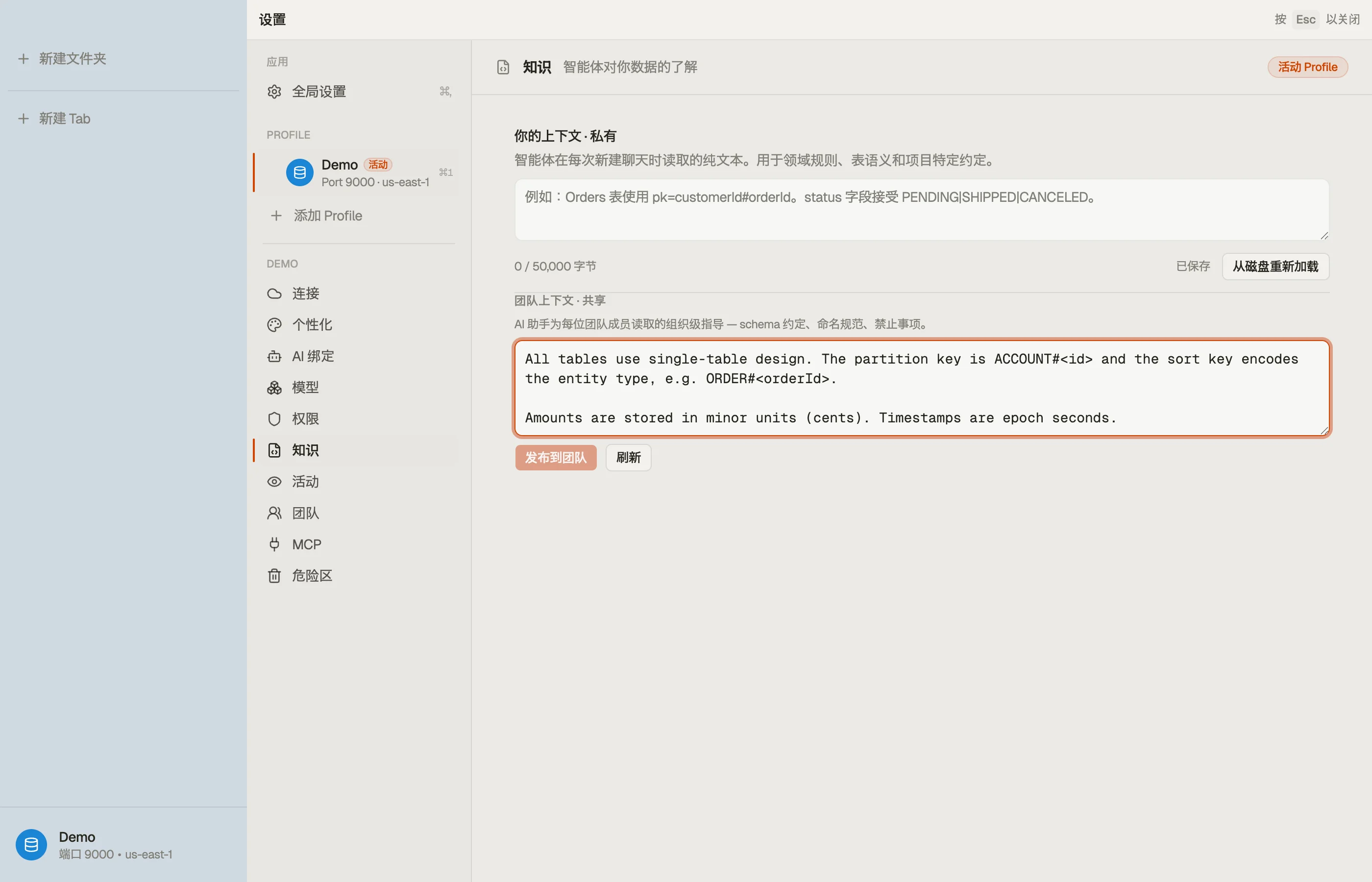This screenshot has width=1372, height=882.
Task: Click the plus icon next to 新建 Tab
Action: [23, 119]
